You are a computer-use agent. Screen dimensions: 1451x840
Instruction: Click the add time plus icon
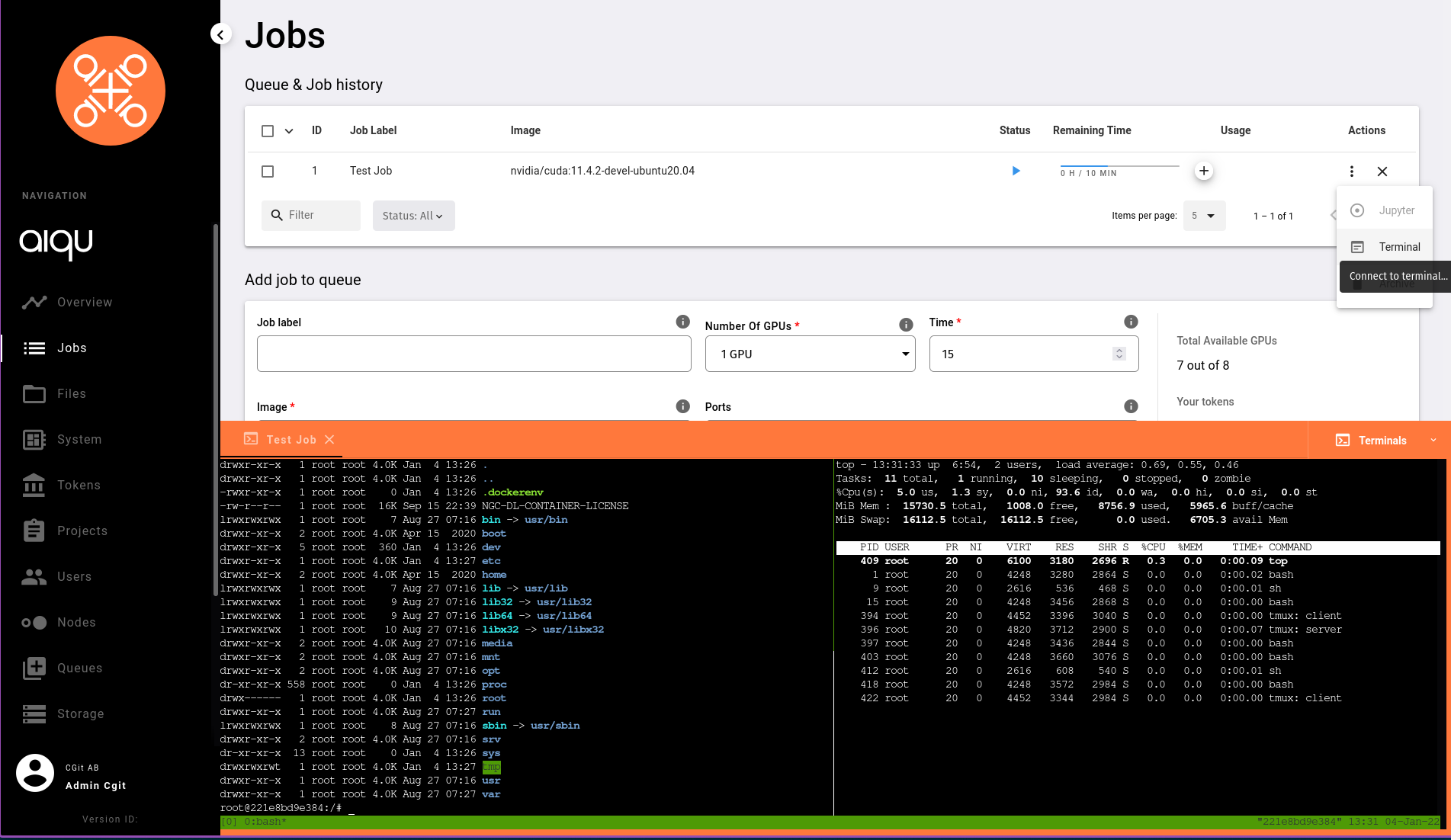tap(1203, 172)
